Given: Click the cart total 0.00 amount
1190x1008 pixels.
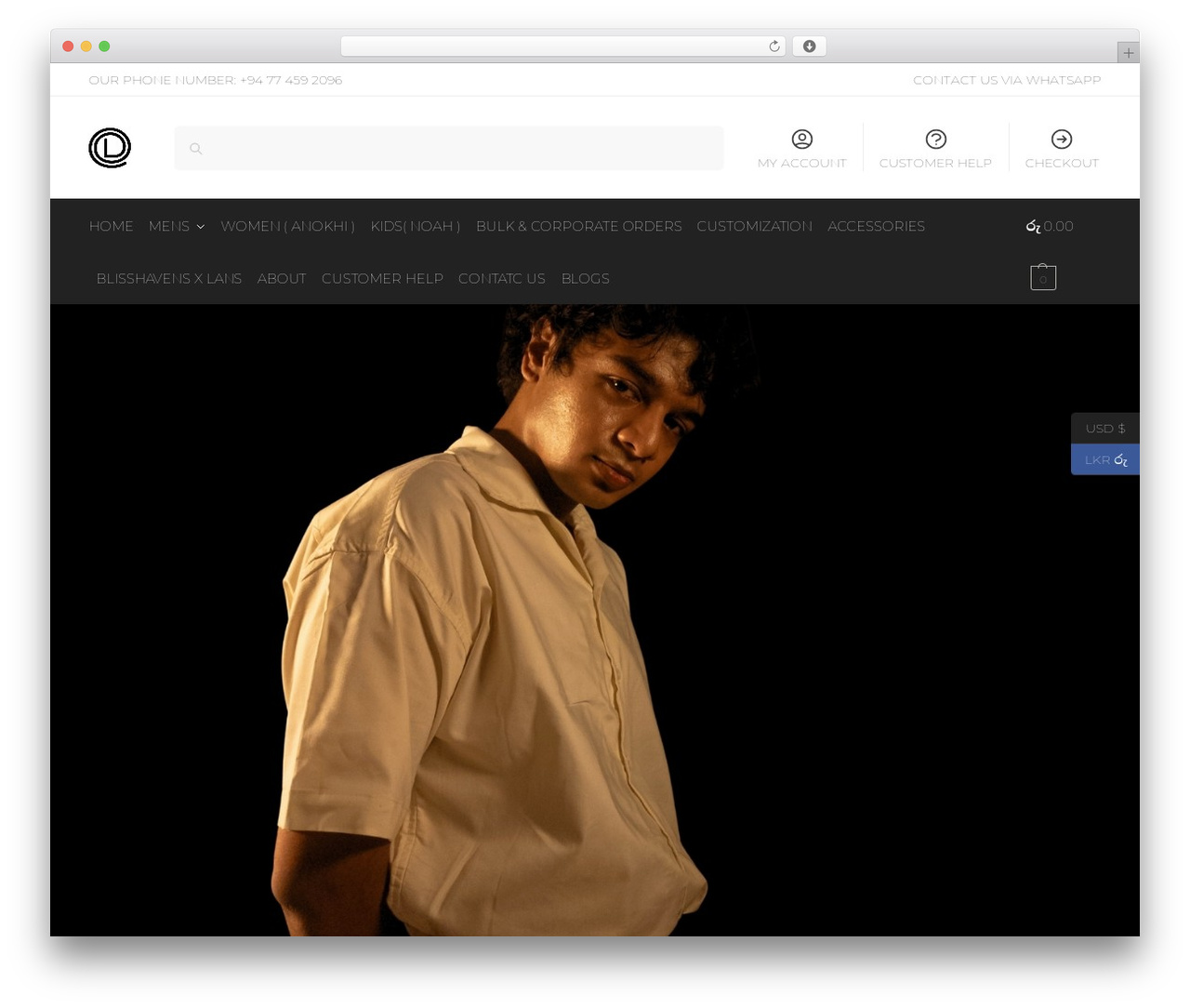Looking at the screenshot, I should pos(1050,226).
